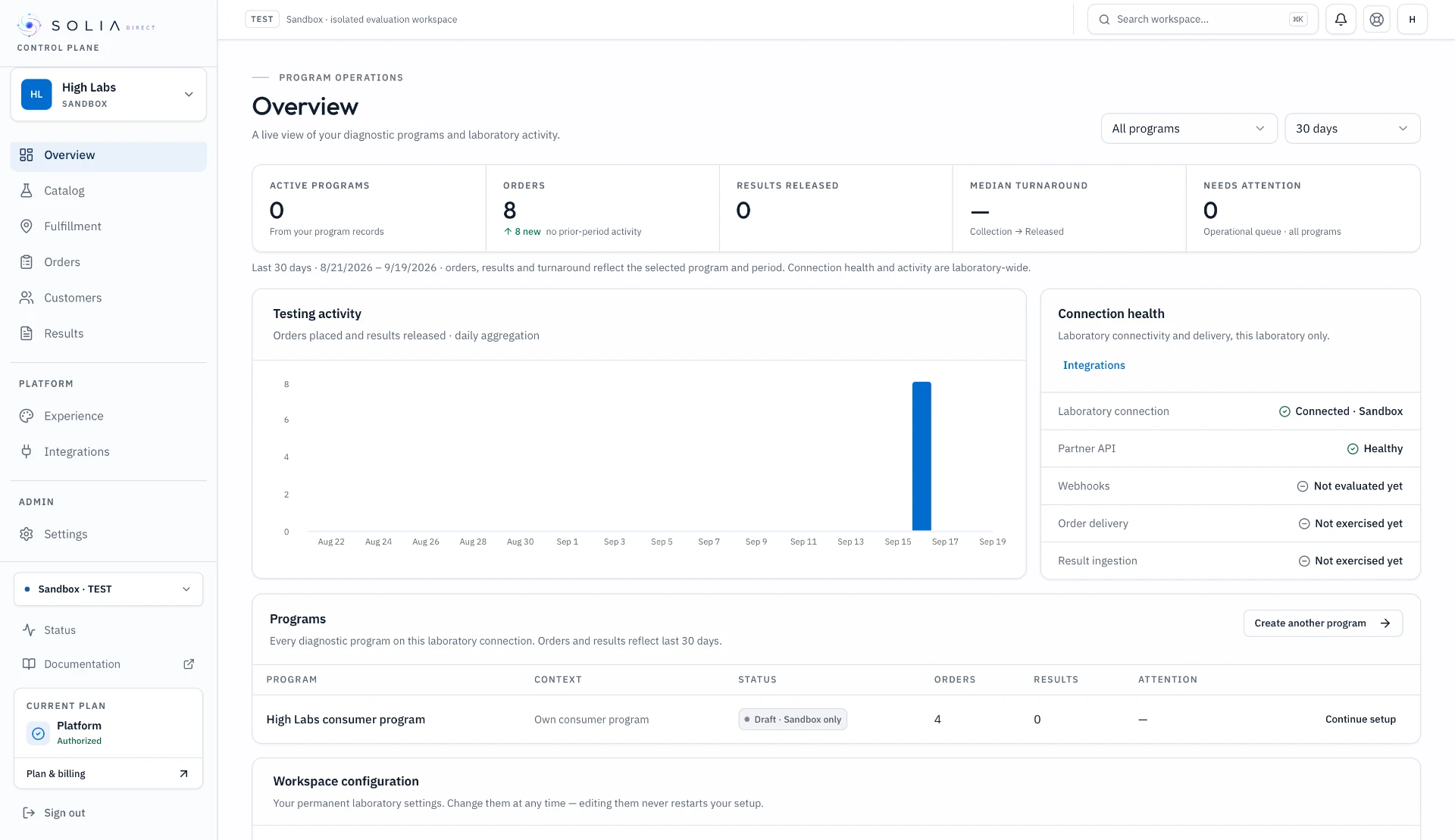Open notifications bell icon

[1341, 20]
